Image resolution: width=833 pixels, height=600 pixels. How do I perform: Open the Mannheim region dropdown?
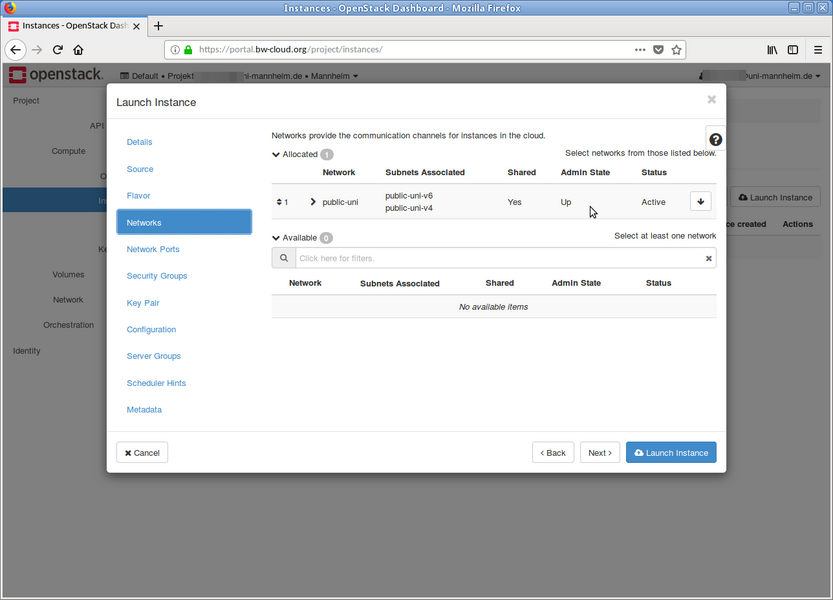(335, 75)
